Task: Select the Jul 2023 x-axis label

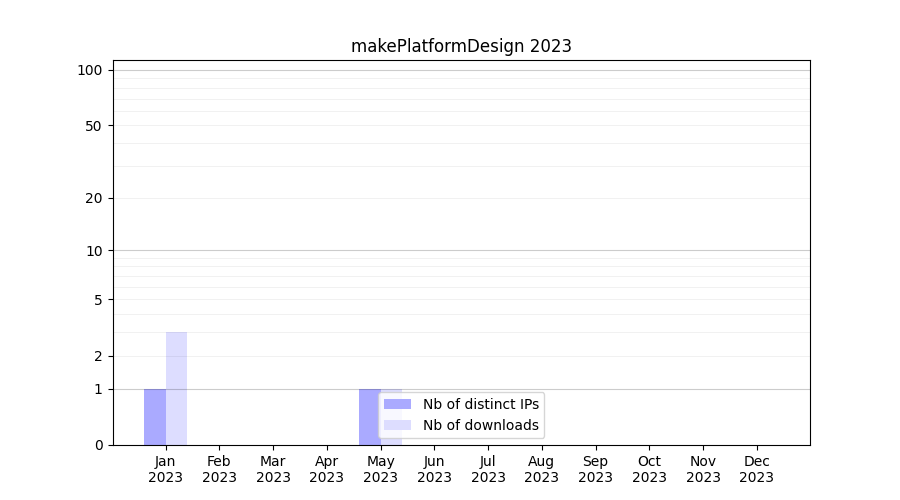Action: point(488,469)
